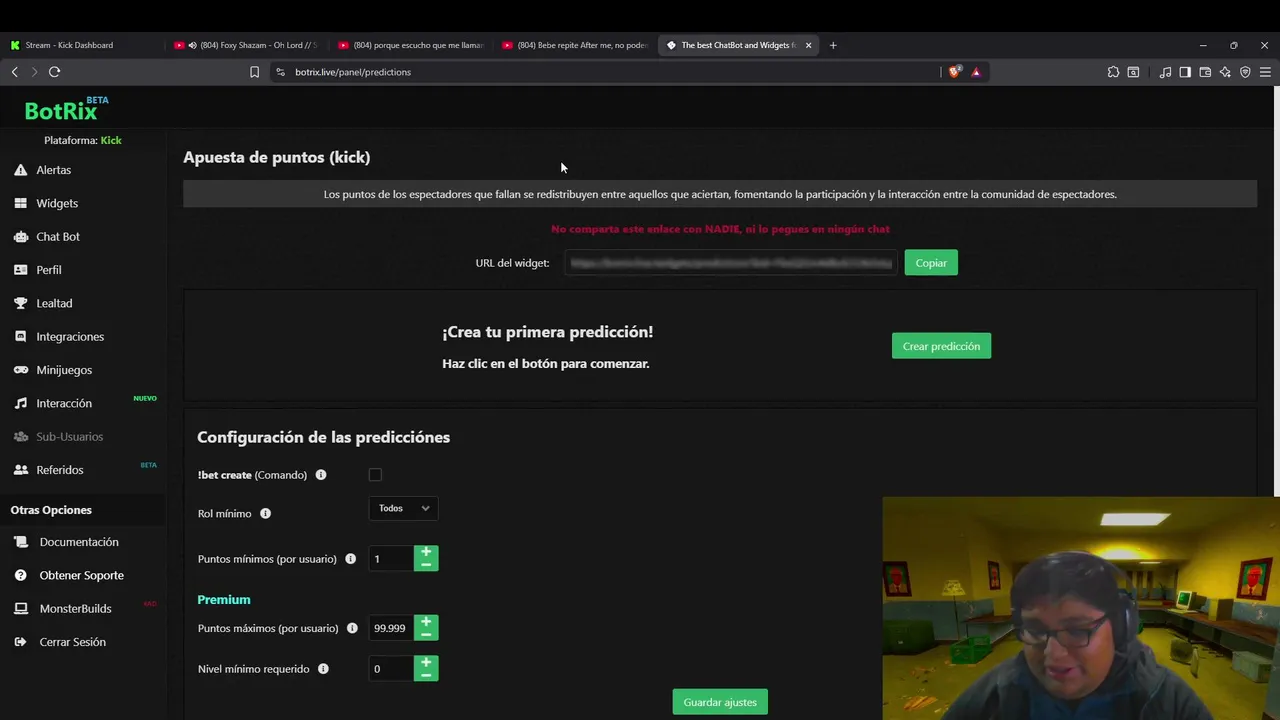
Task: Click info icon beside Puntos máximos
Action: [x=352, y=628]
